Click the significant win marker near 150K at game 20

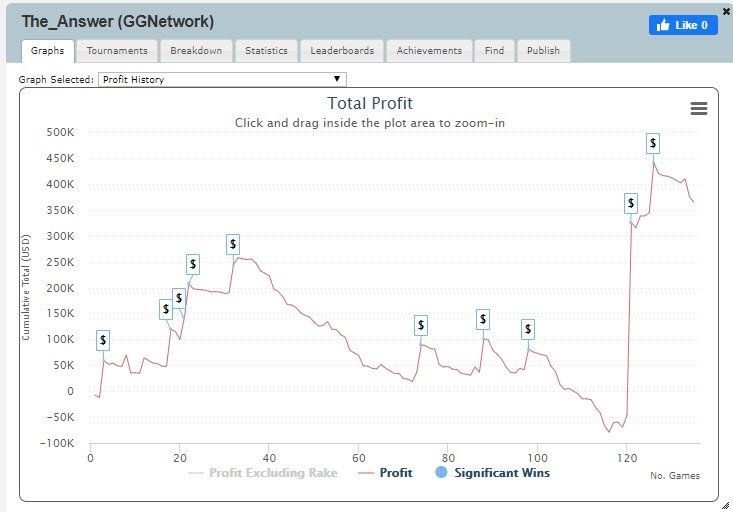coord(179,298)
